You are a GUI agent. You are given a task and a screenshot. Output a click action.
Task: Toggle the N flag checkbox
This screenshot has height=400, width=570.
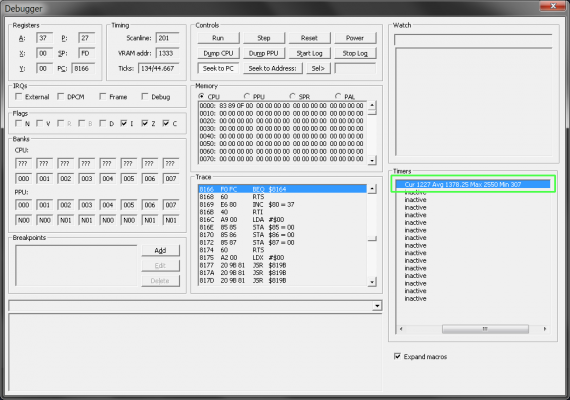19,124
